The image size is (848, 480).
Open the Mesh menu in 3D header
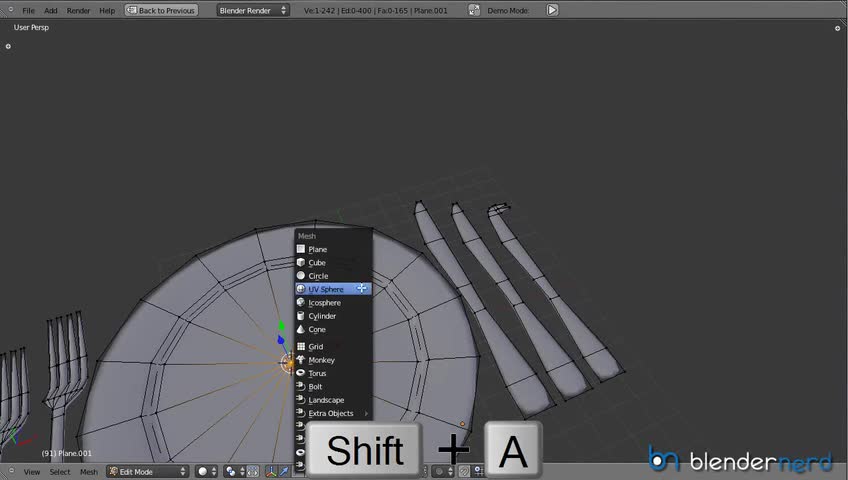[x=89, y=472]
